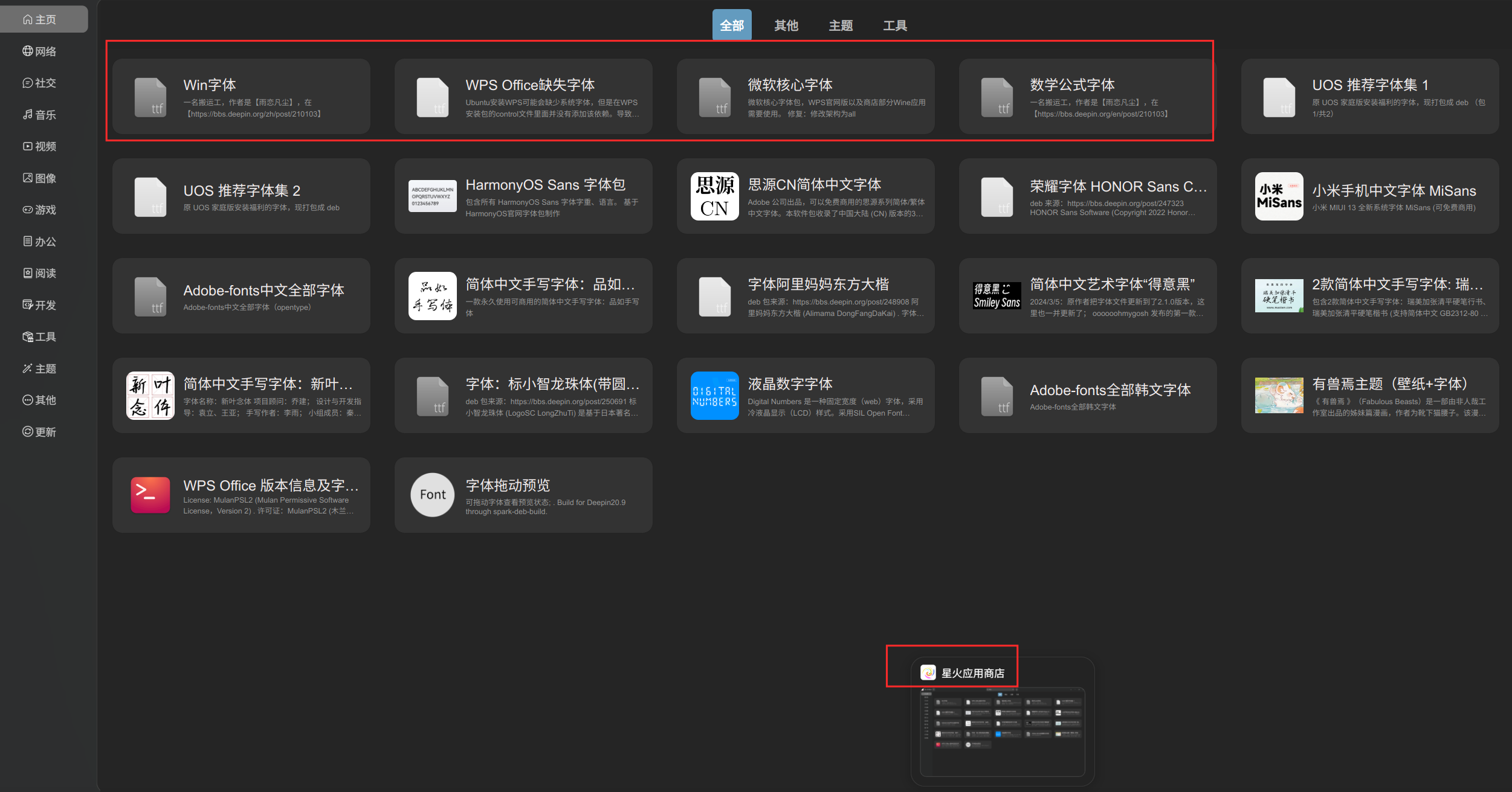Viewport: 1512px width, 792px height.
Task: Open the 视频 video category
Action: coord(40,146)
